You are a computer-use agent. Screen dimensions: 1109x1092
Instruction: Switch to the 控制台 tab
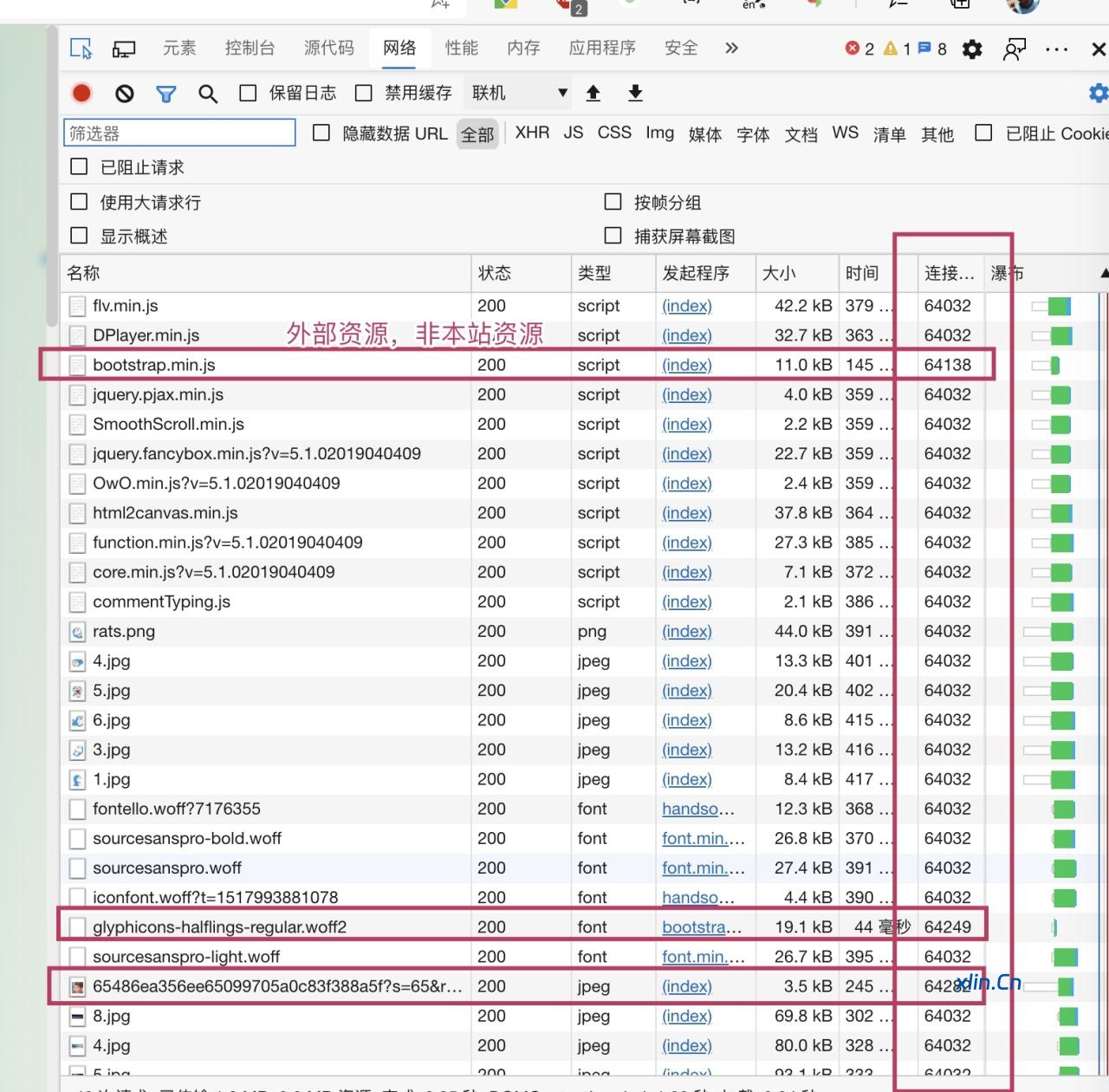click(x=250, y=49)
